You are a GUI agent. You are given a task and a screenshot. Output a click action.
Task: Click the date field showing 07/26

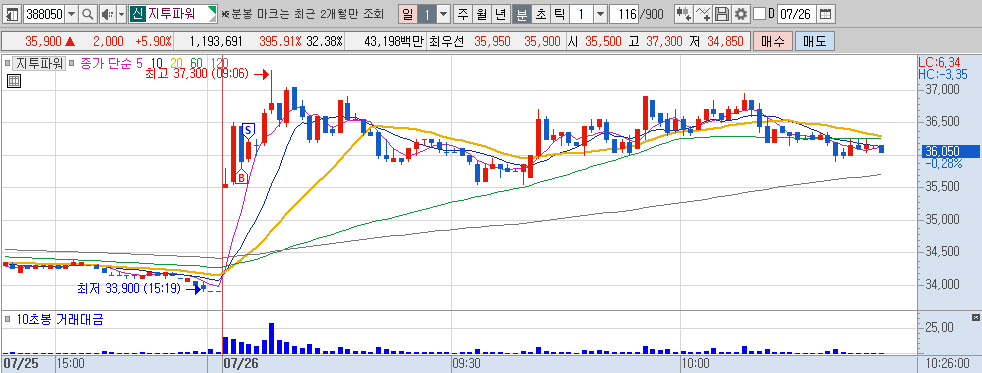pyautogui.click(x=797, y=13)
